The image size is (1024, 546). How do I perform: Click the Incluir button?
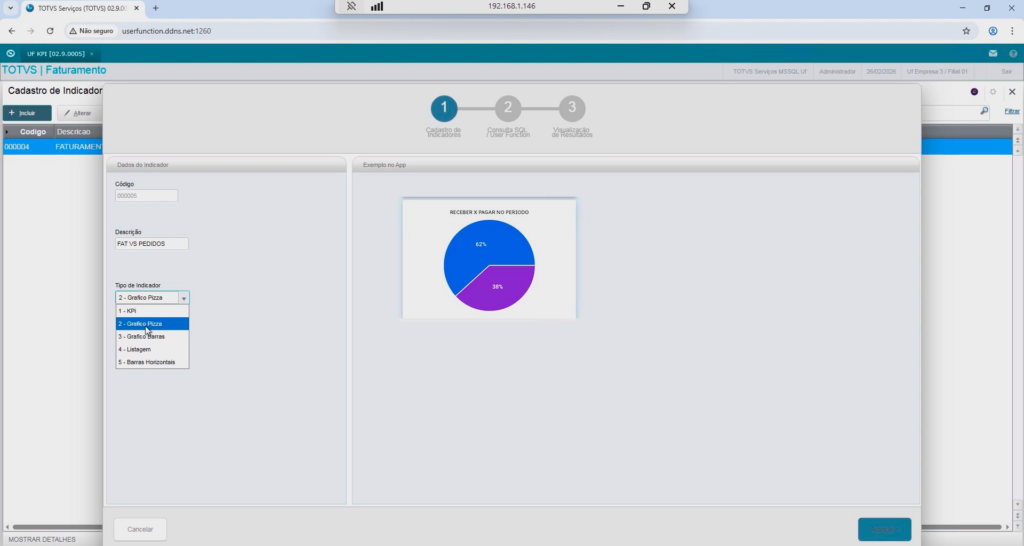click(x=27, y=113)
